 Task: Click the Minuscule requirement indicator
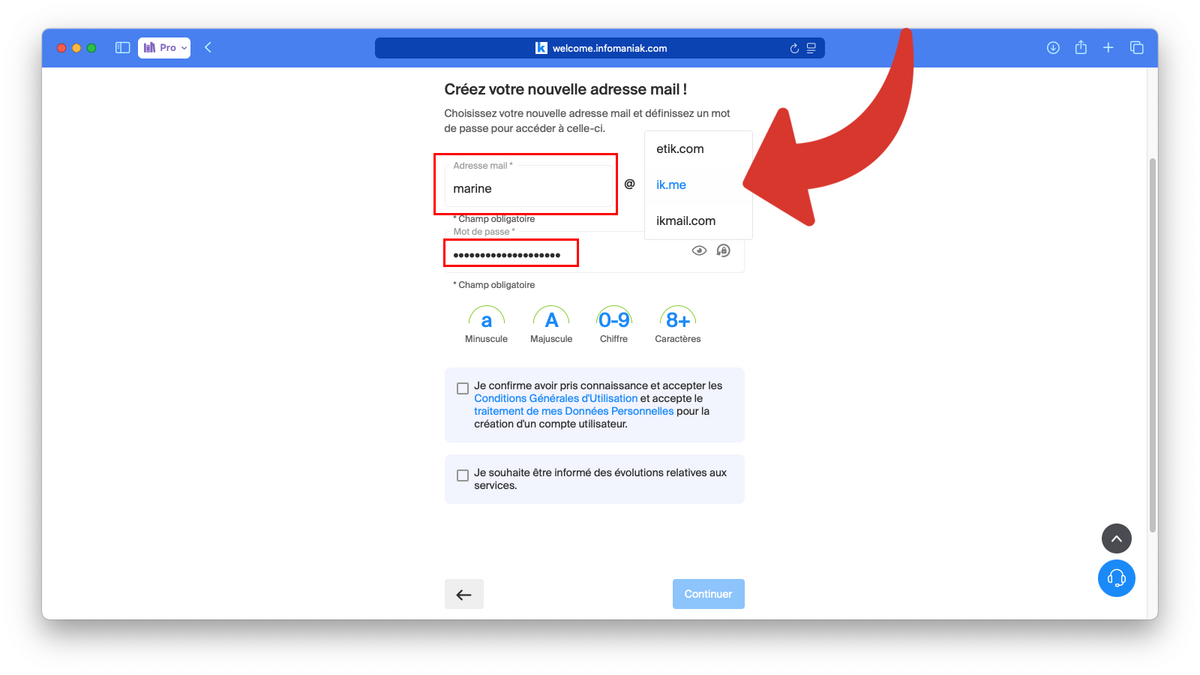pyautogui.click(x=486, y=325)
